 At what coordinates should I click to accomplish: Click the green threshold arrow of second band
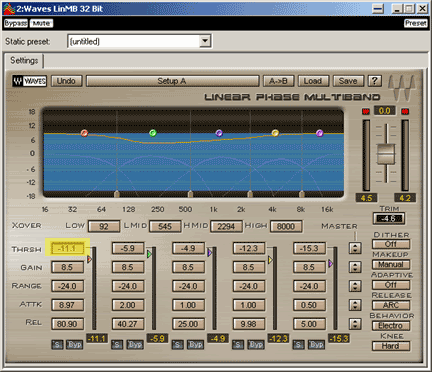[149, 254]
